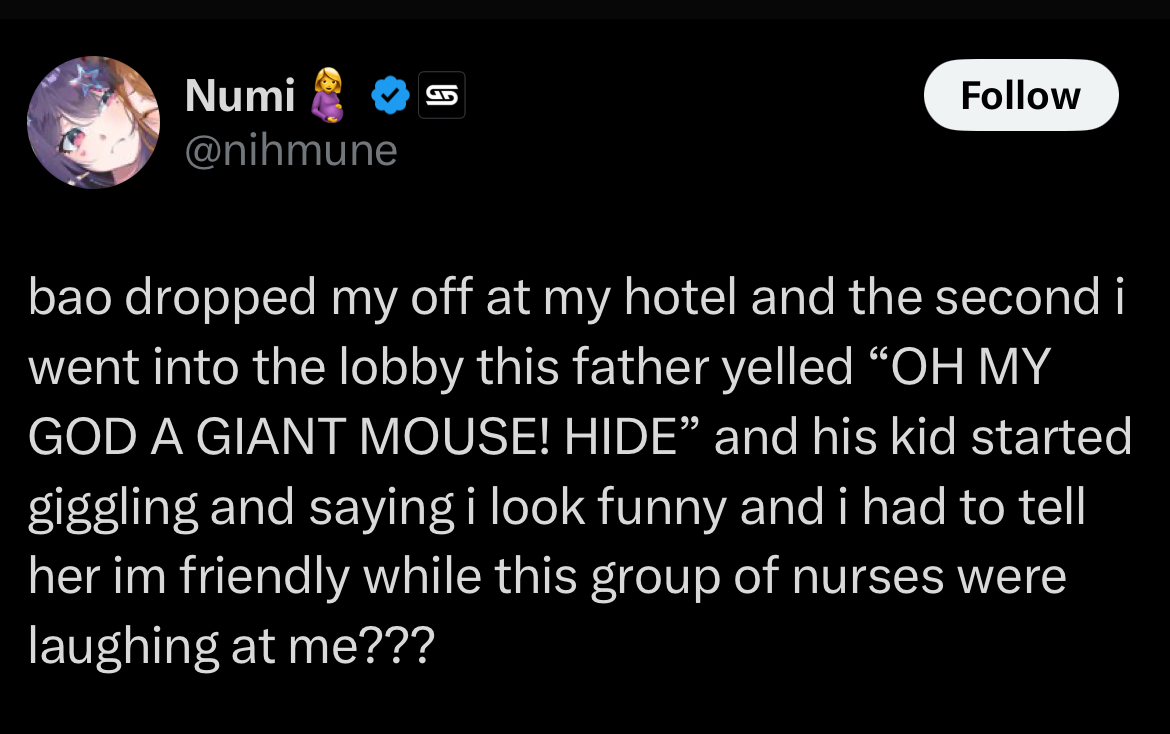The image size is (1170, 734).
Task: Open Numi's anime profile avatar
Action: click(93, 123)
